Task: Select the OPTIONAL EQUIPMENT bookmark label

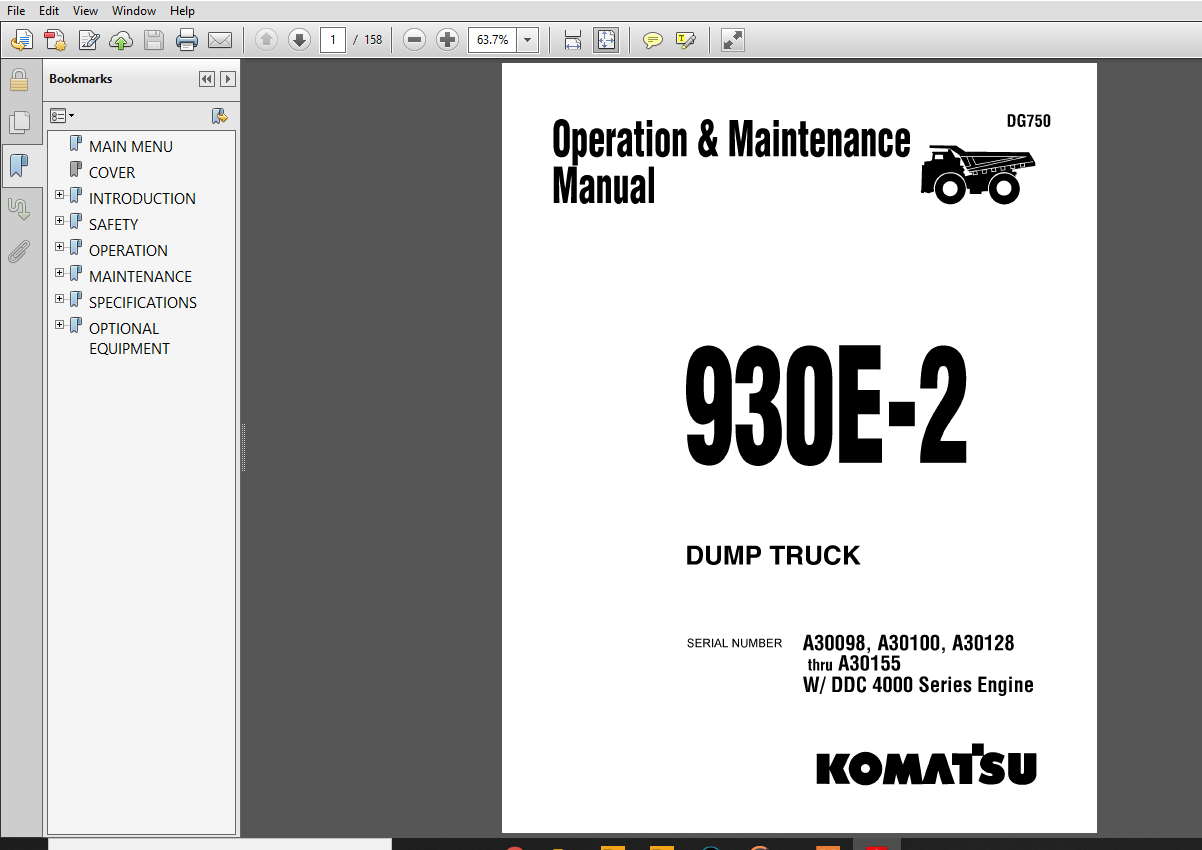Action: pos(129,338)
